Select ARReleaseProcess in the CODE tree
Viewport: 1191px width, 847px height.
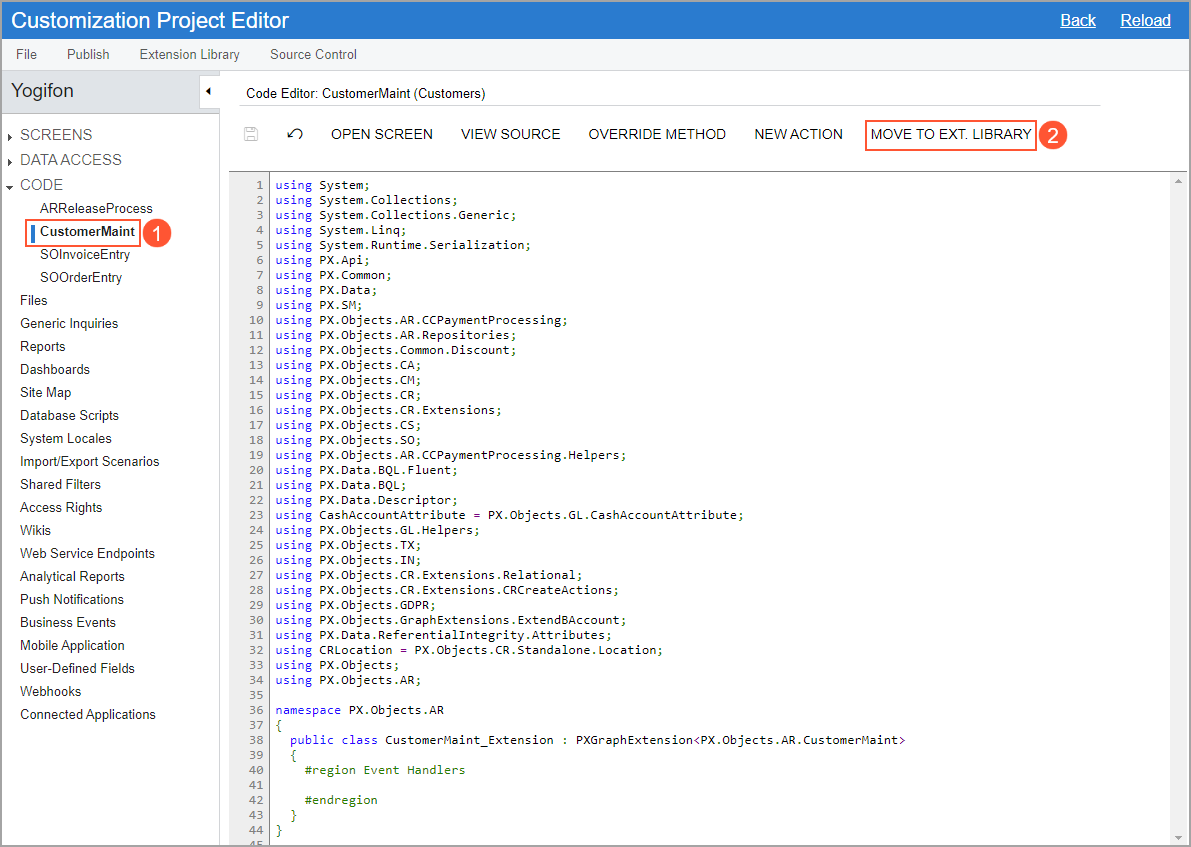click(96, 208)
